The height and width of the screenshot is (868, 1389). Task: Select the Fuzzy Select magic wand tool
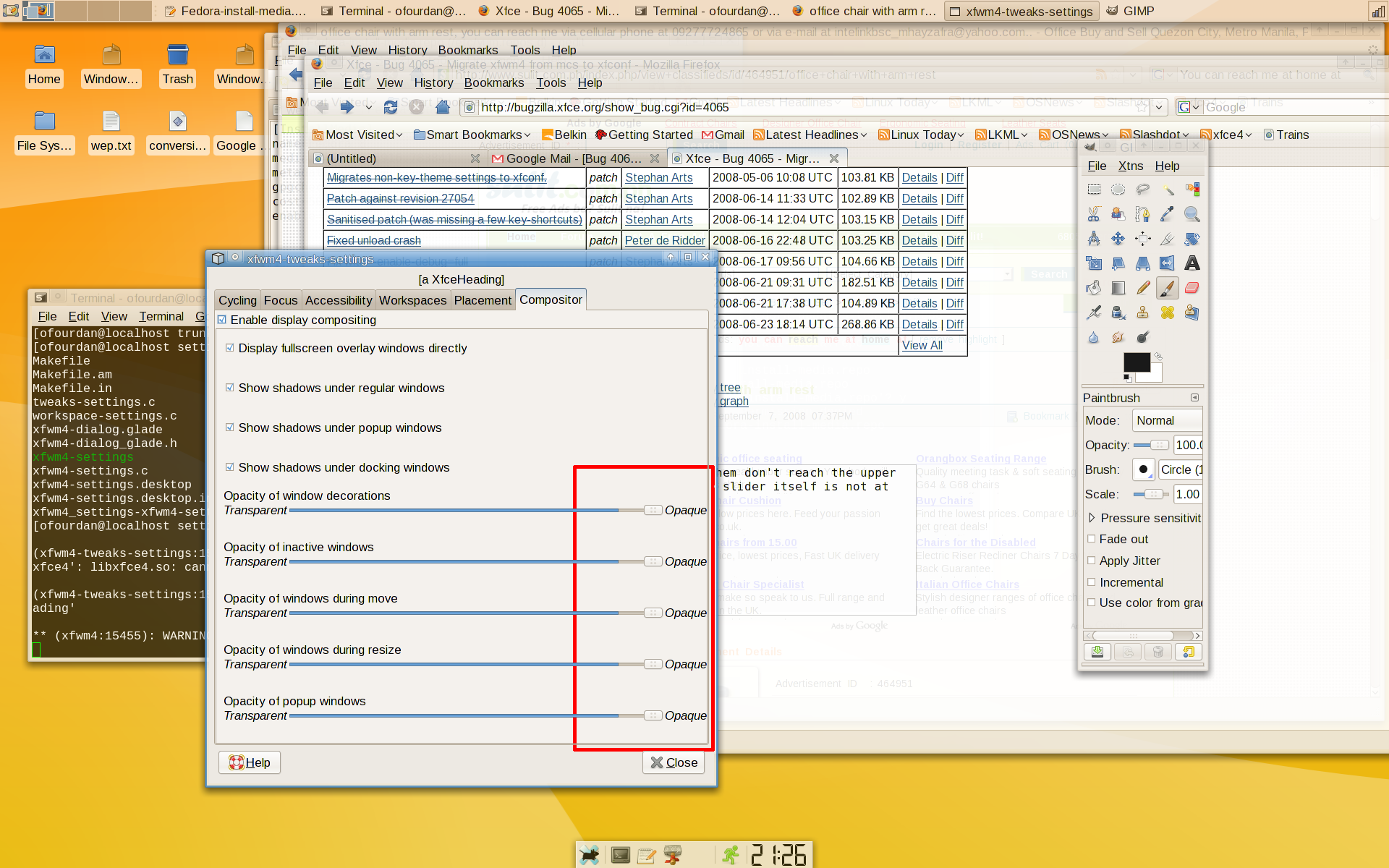coord(1168,190)
